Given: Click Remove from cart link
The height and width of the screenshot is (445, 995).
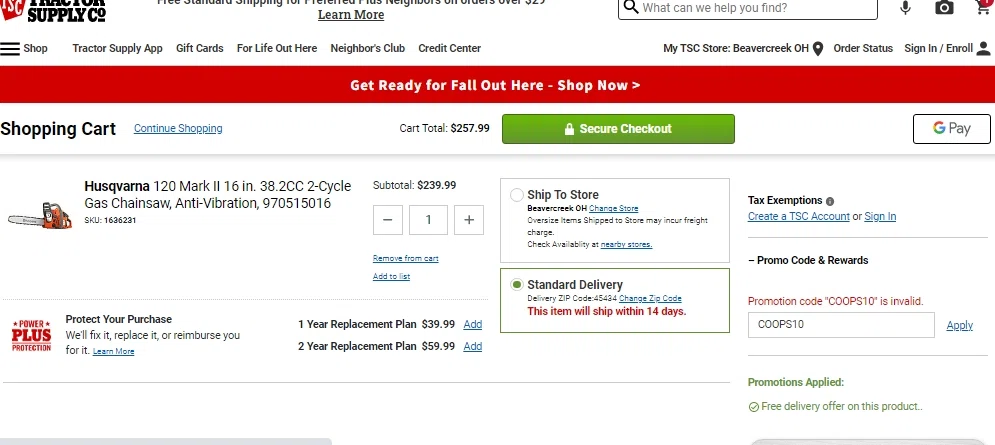Looking at the screenshot, I should pyautogui.click(x=405, y=258).
